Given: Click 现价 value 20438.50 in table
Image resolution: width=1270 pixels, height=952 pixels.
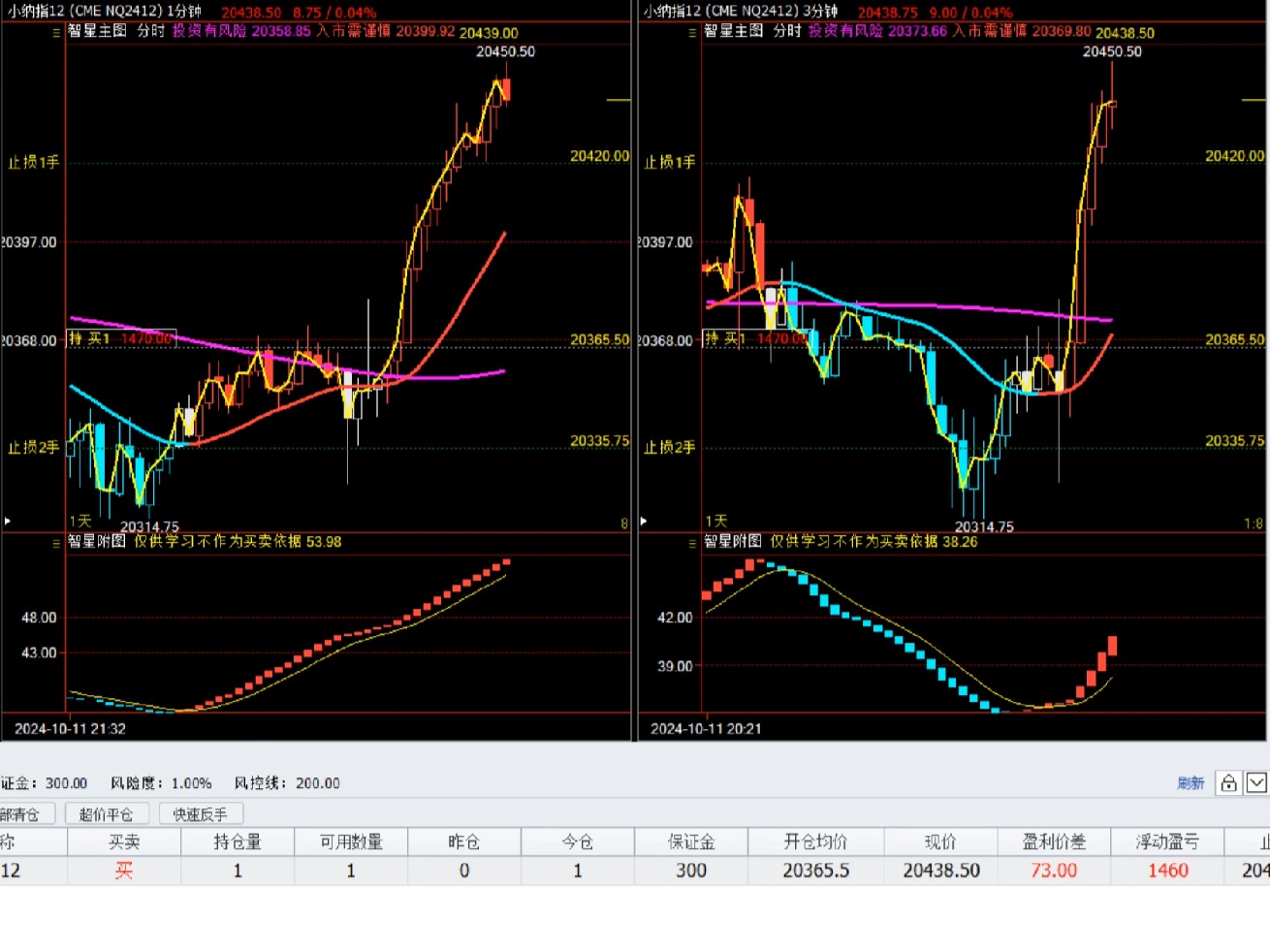Looking at the screenshot, I should click(x=941, y=871).
